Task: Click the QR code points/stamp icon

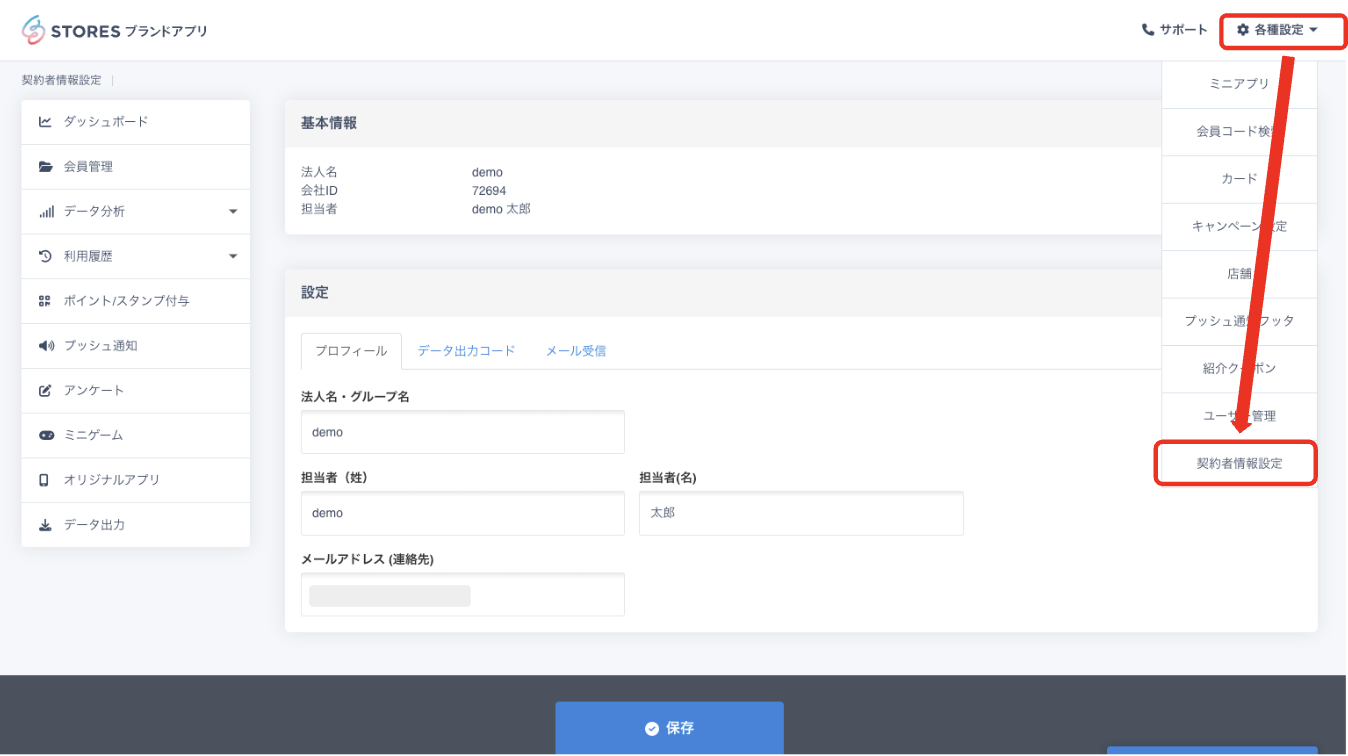Action: pos(45,301)
